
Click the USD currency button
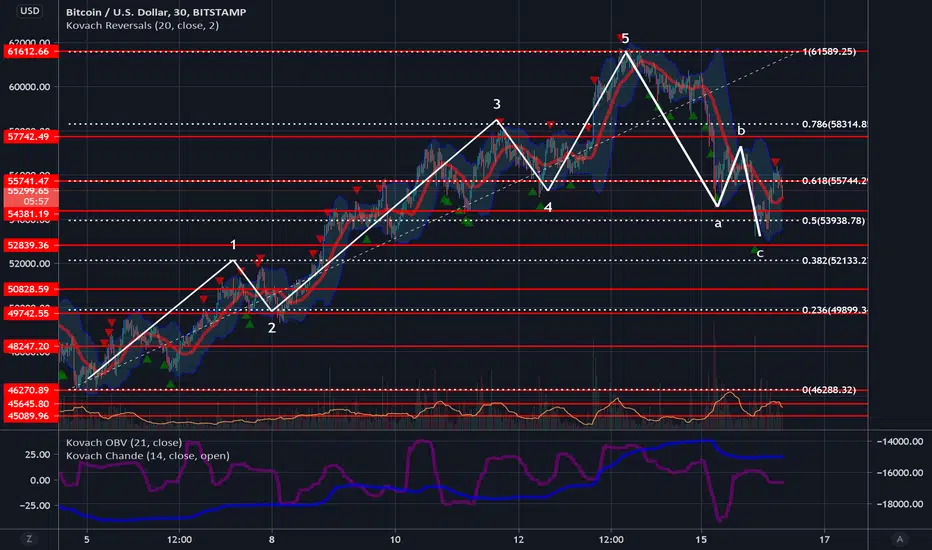pyautogui.click(x=29, y=11)
